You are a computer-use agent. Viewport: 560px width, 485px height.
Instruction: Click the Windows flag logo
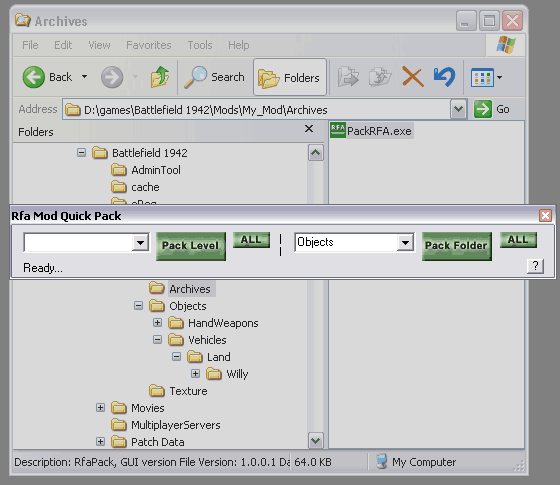pyautogui.click(x=506, y=45)
